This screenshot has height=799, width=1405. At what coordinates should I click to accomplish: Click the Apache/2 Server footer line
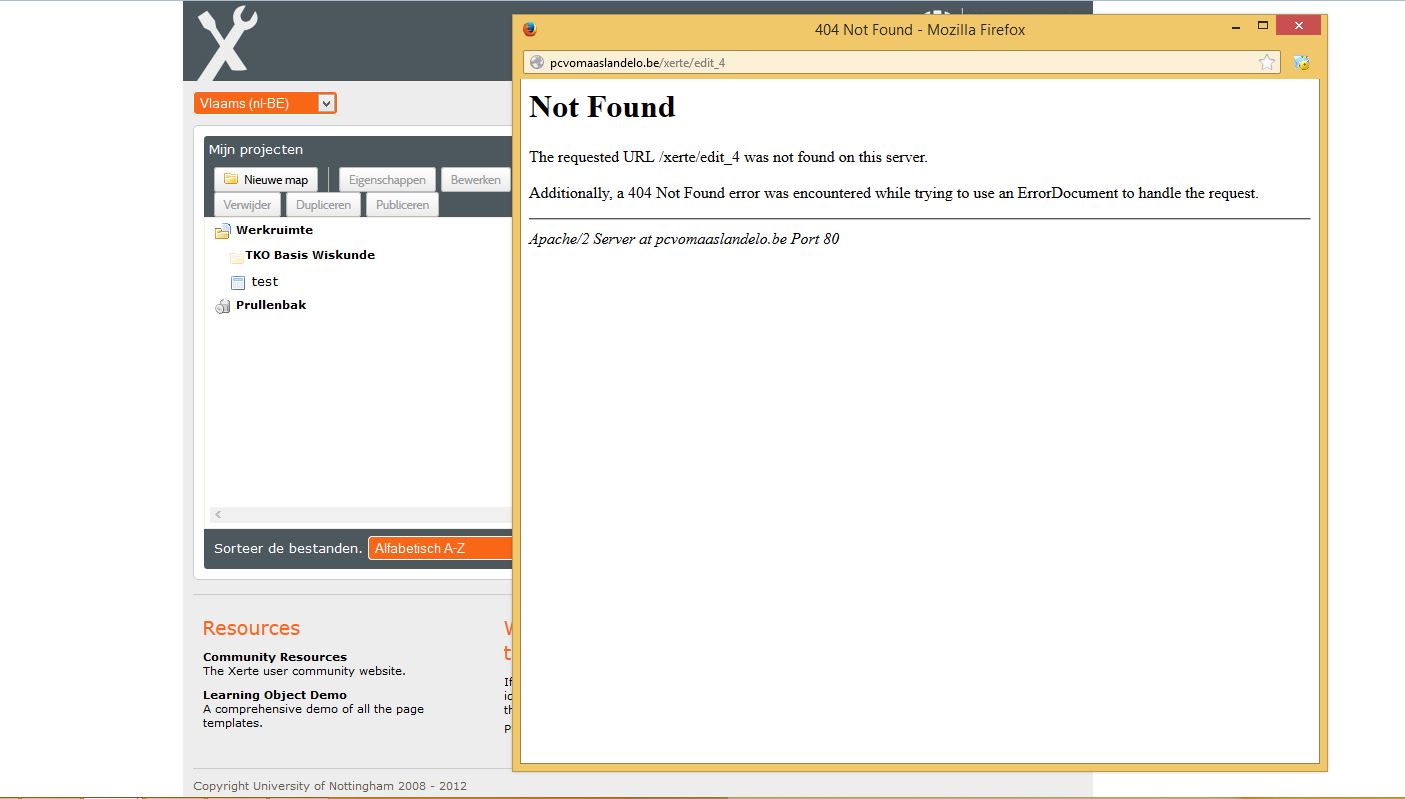click(x=684, y=240)
